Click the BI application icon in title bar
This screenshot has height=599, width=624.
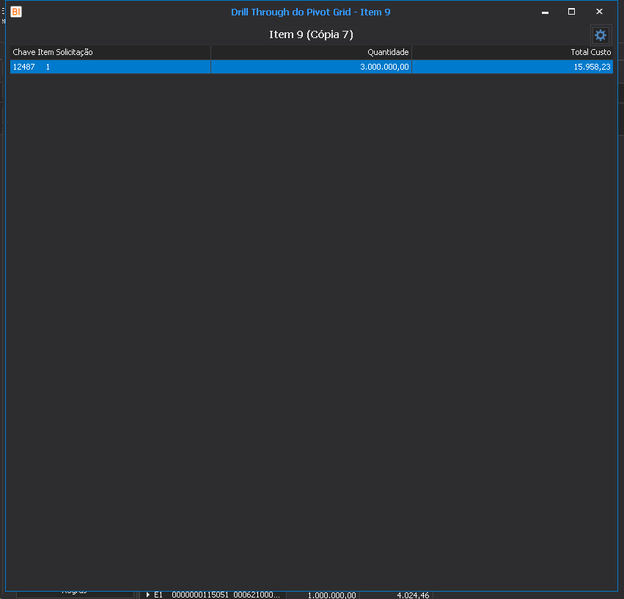tap(16, 12)
